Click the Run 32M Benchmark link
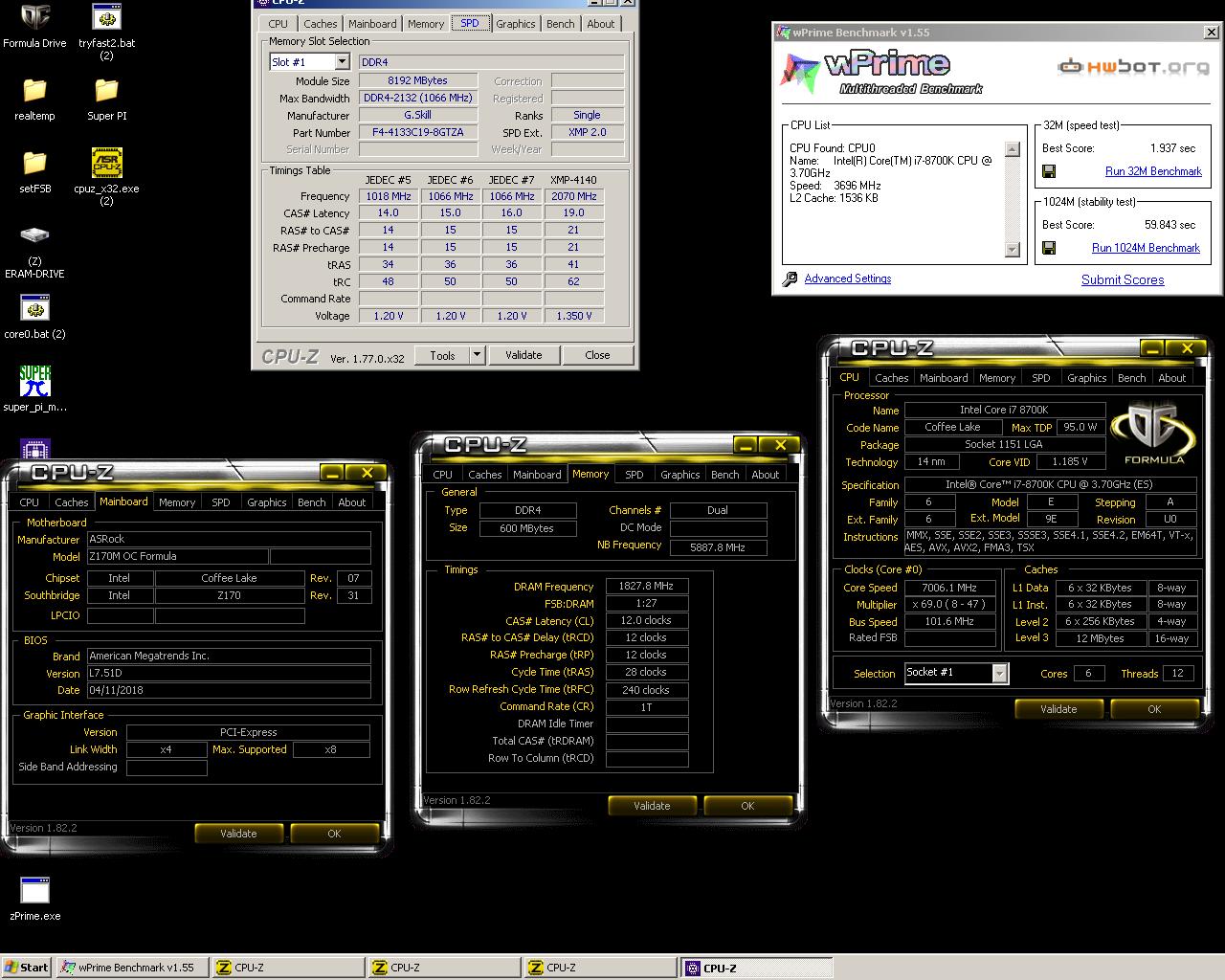Viewport: 1225px width, 980px height. point(1153,171)
